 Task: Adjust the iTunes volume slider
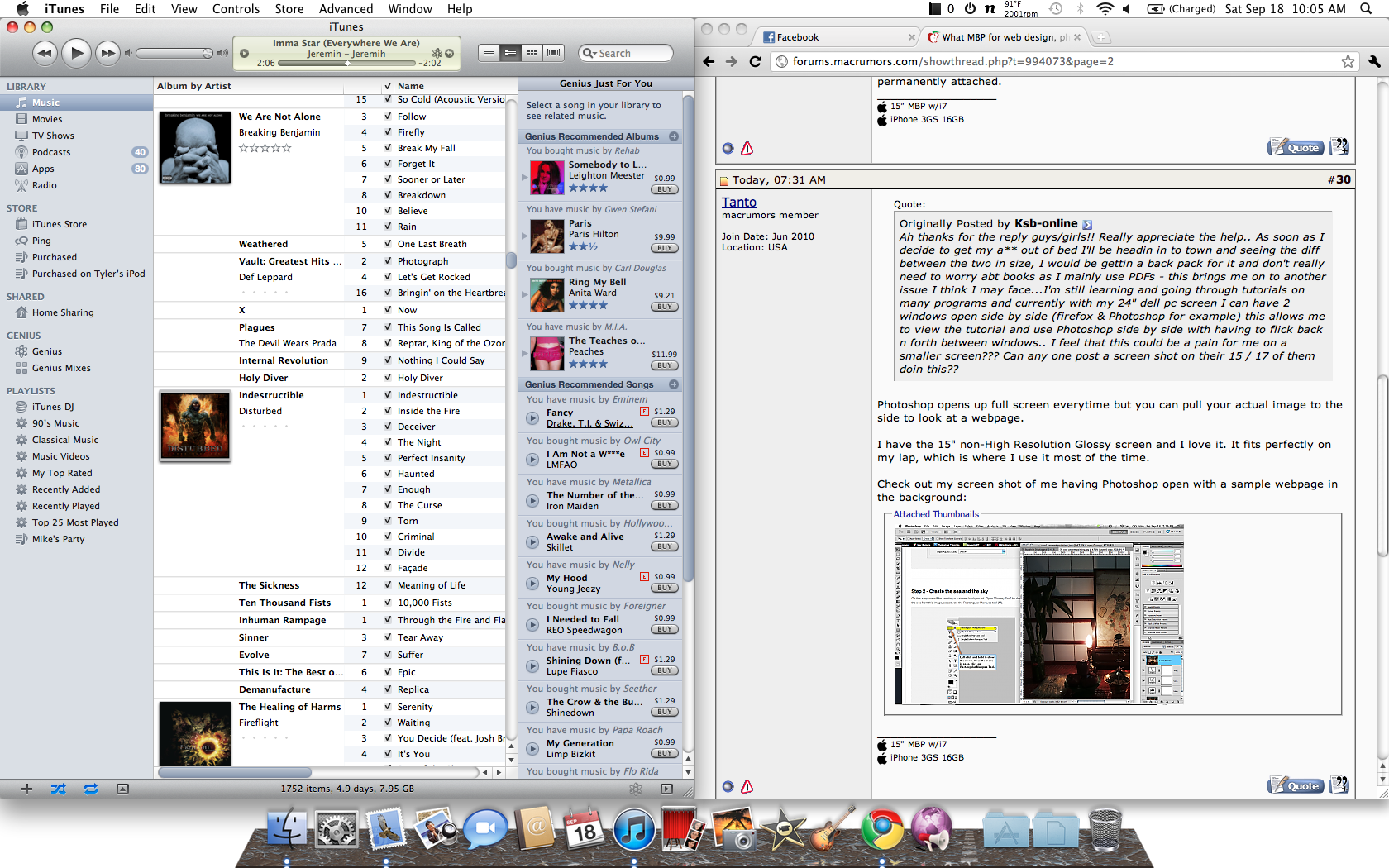point(174,53)
